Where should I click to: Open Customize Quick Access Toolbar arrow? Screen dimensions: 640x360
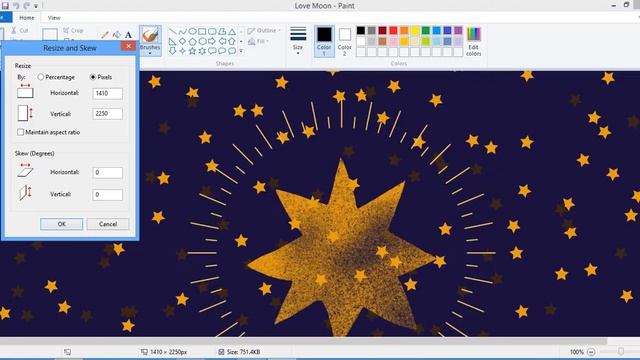36,6
